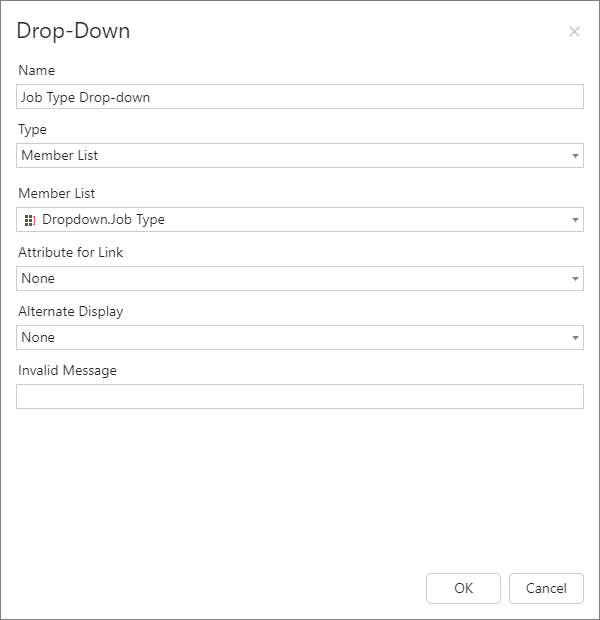Expand the Attribute for Link dropdown arrow

(575, 279)
